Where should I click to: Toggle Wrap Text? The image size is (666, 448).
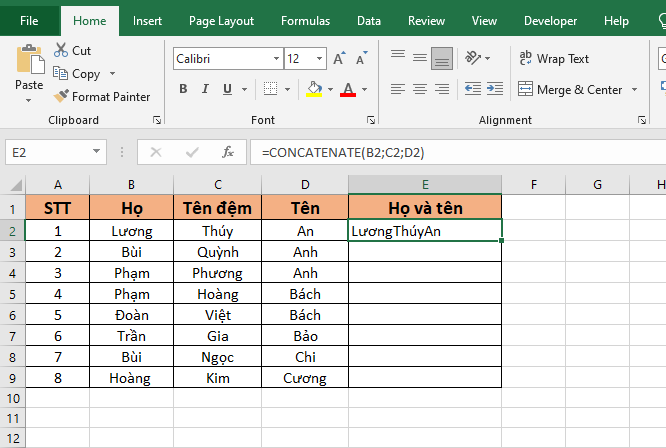(554, 58)
